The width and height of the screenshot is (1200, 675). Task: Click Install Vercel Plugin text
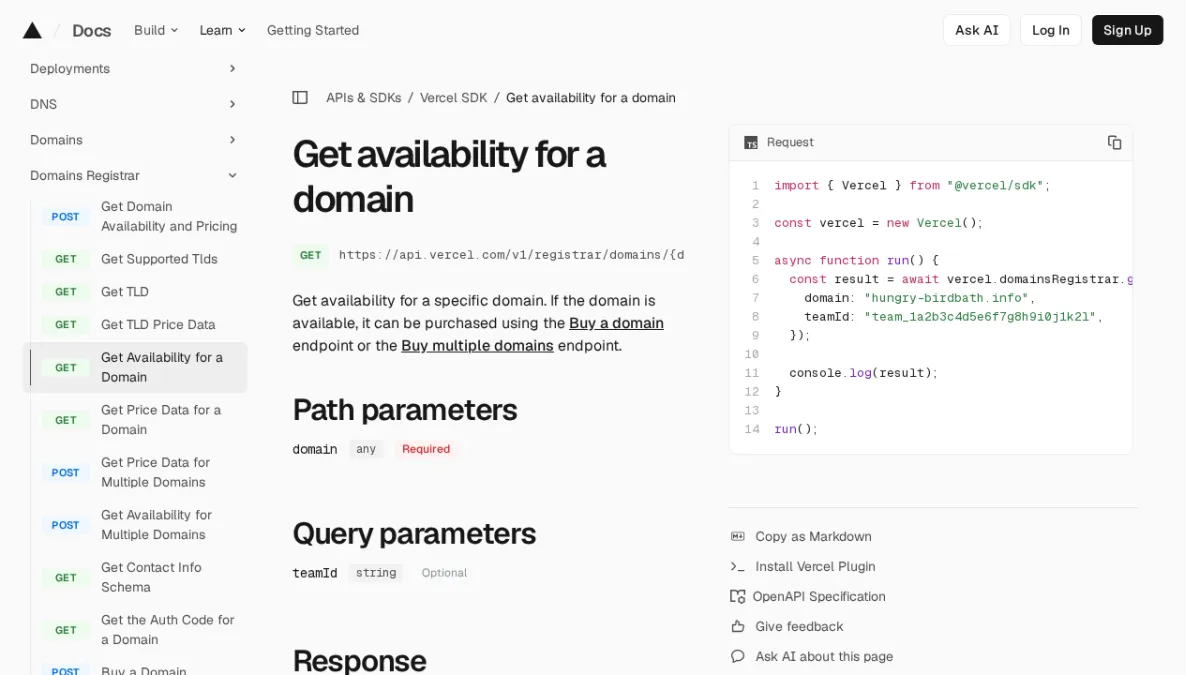coord(815,567)
